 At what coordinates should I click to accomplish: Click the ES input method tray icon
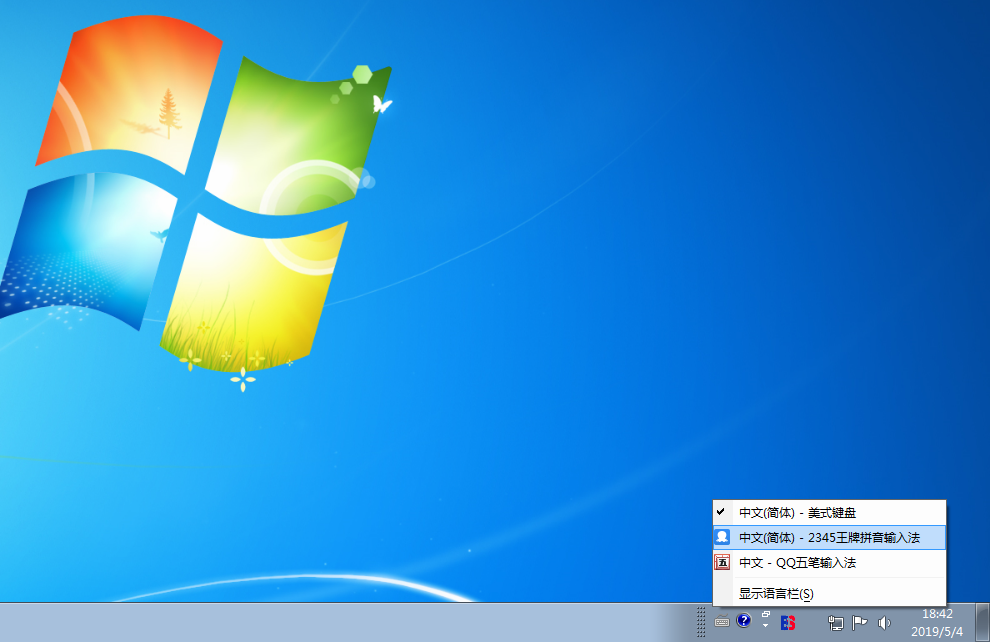click(787, 621)
